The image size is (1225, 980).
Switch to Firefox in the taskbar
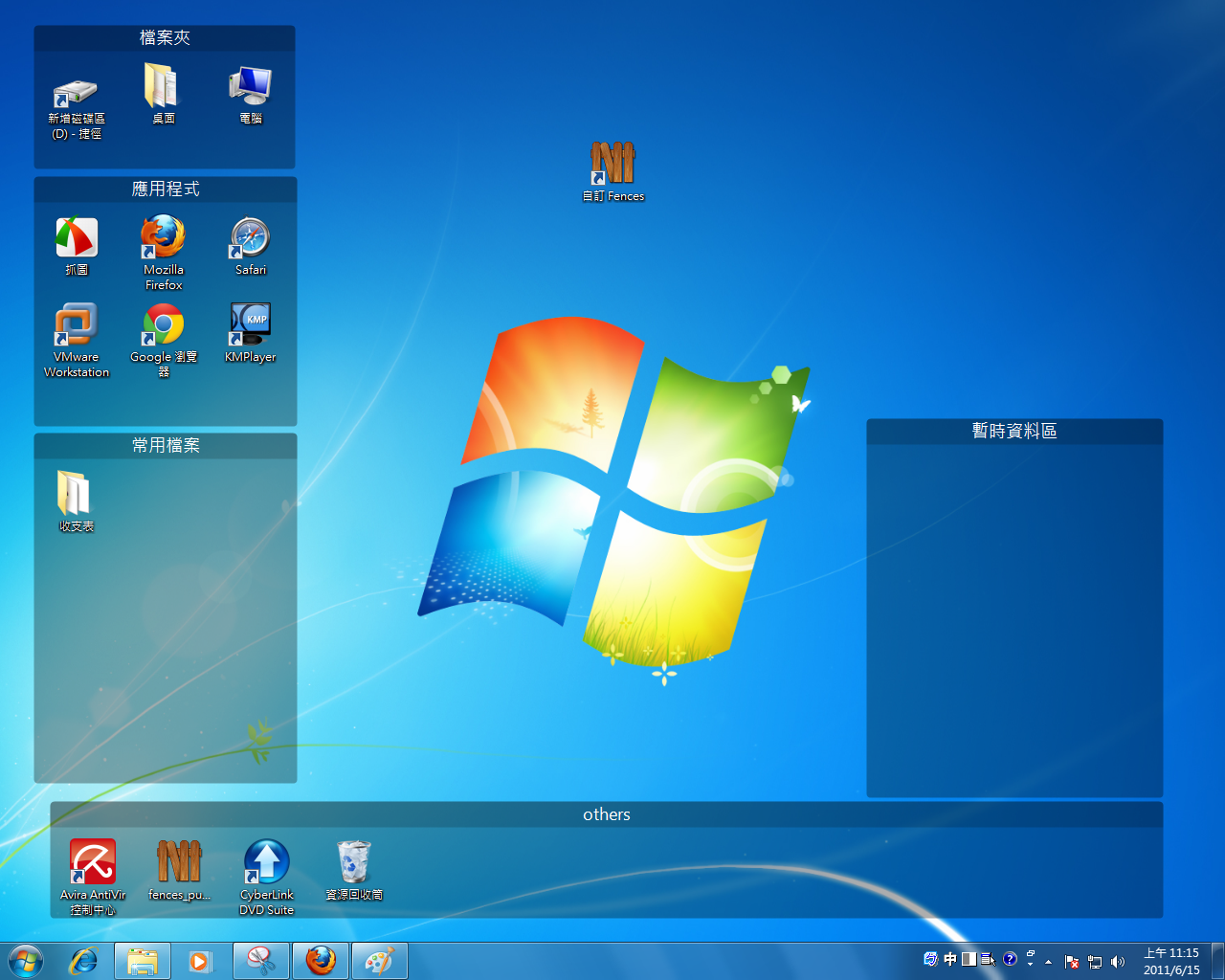pos(321,961)
